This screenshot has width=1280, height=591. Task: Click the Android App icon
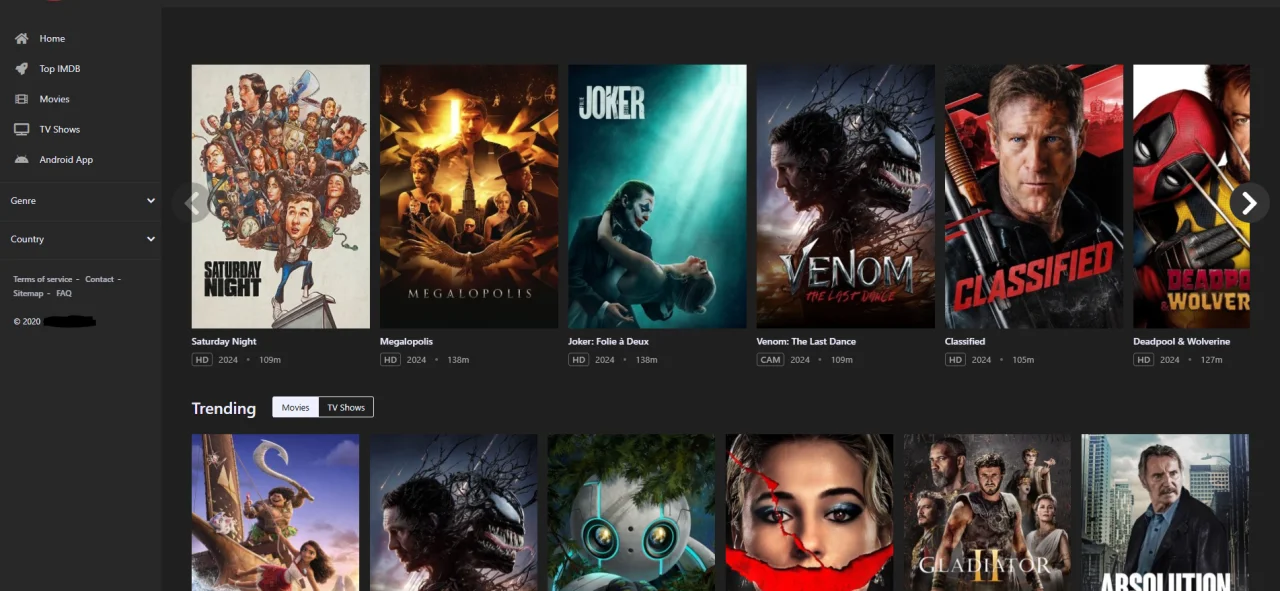point(21,160)
